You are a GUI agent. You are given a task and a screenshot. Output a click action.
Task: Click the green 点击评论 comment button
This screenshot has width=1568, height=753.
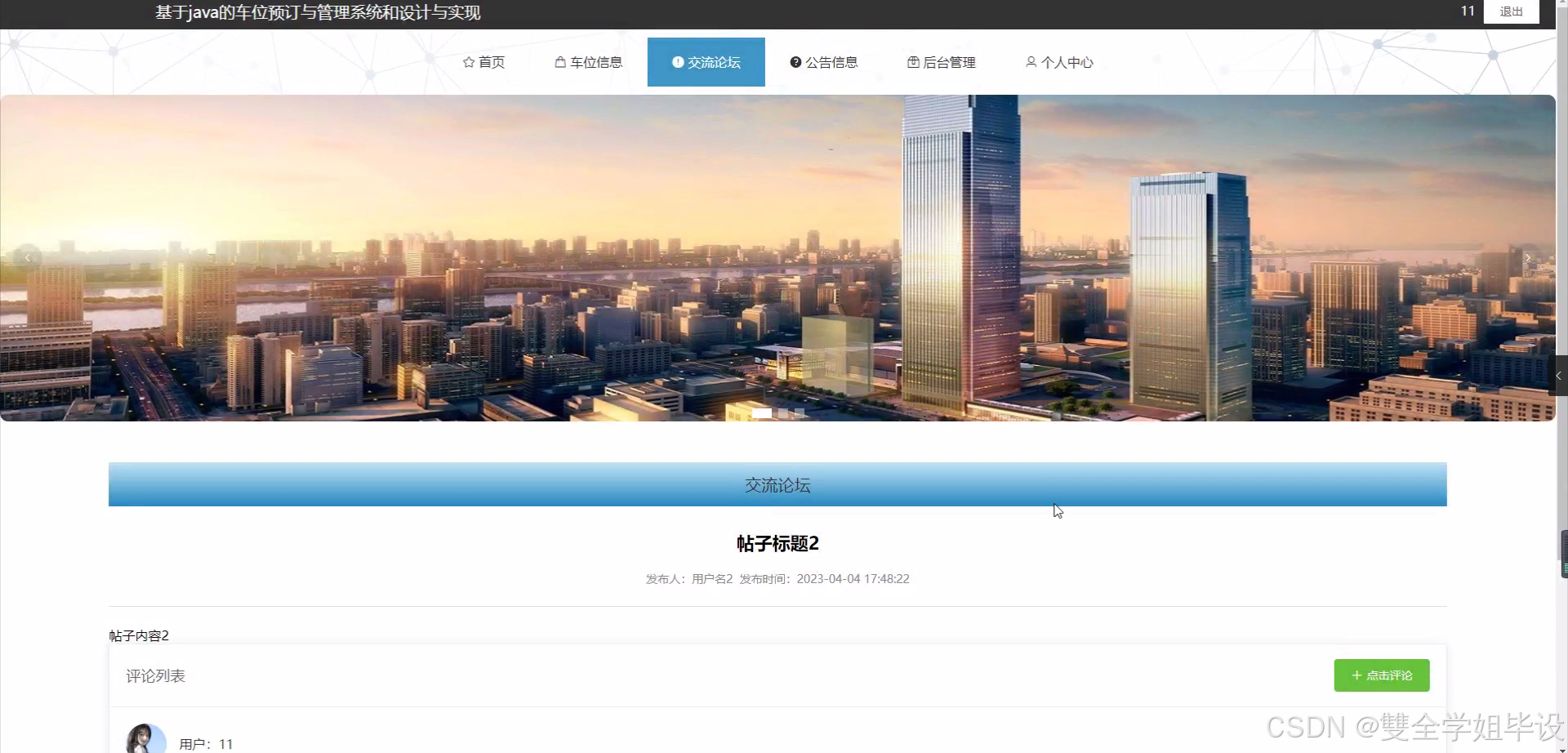[x=1381, y=675]
